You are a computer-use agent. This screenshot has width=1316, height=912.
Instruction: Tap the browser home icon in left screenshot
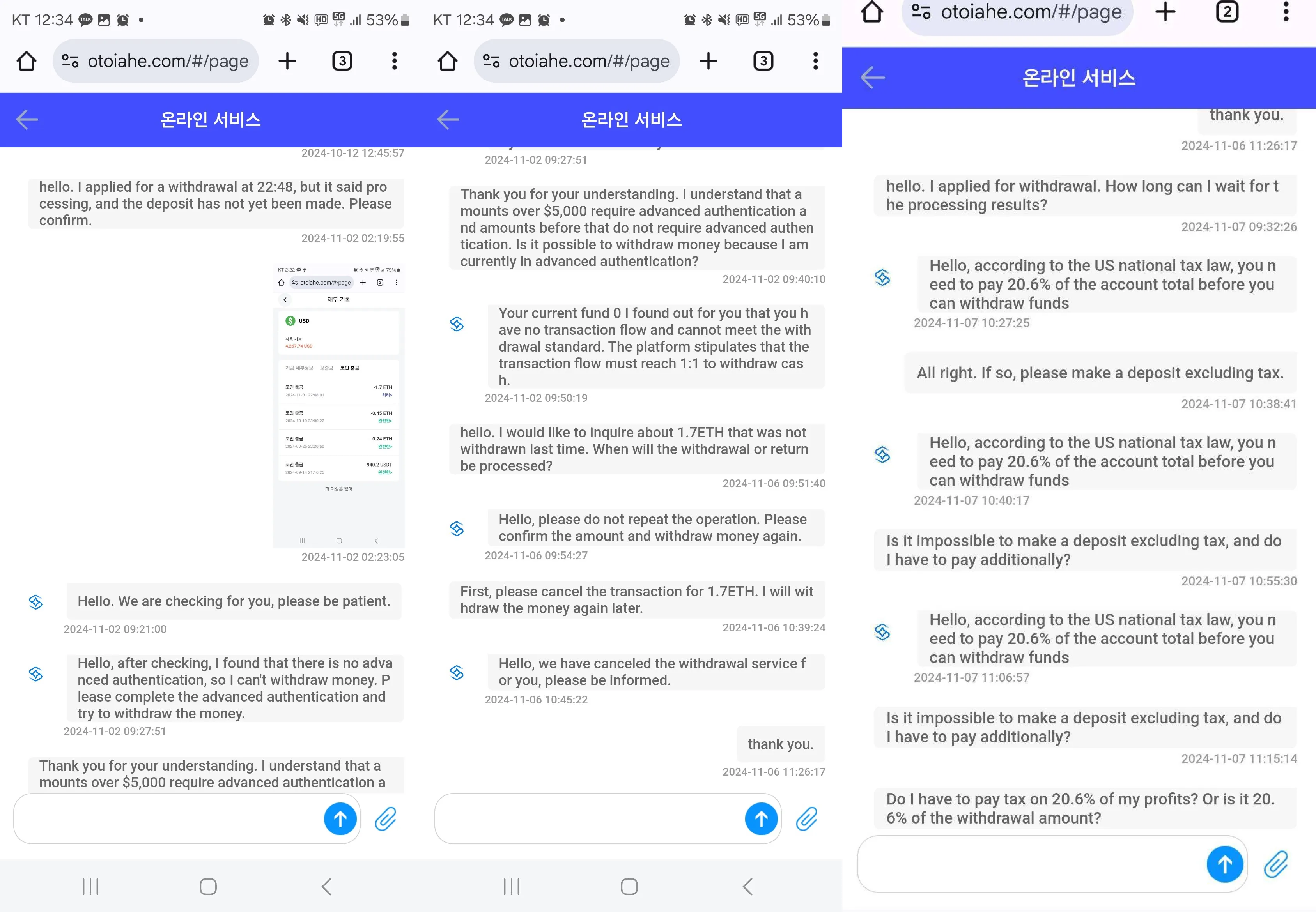pos(26,60)
